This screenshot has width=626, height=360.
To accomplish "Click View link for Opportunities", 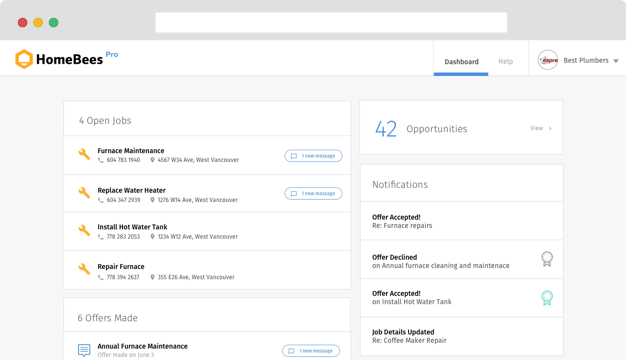I will click(x=536, y=128).
